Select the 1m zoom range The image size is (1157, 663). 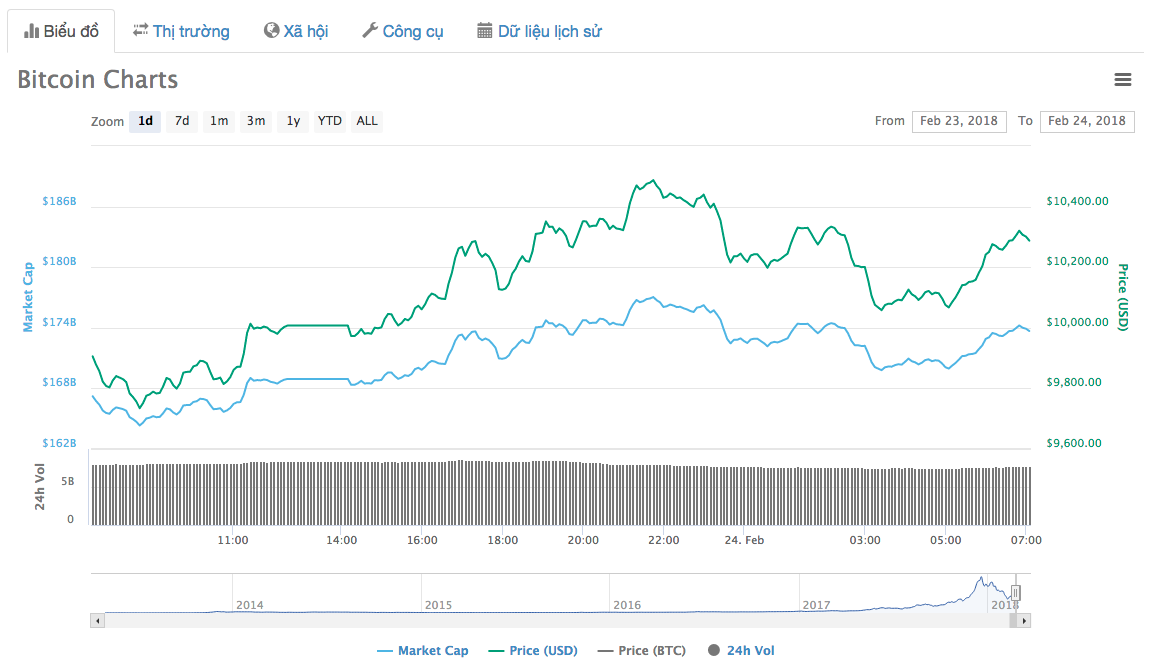219,121
